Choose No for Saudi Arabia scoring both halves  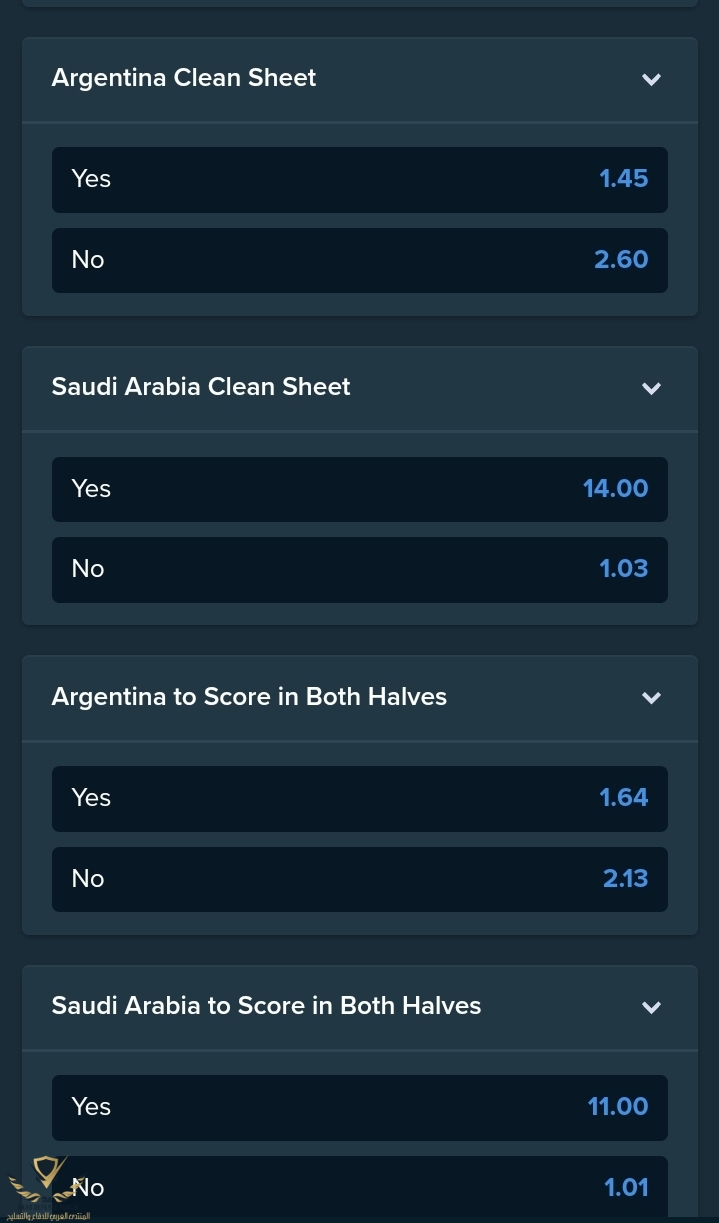(x=359, y=1188)
